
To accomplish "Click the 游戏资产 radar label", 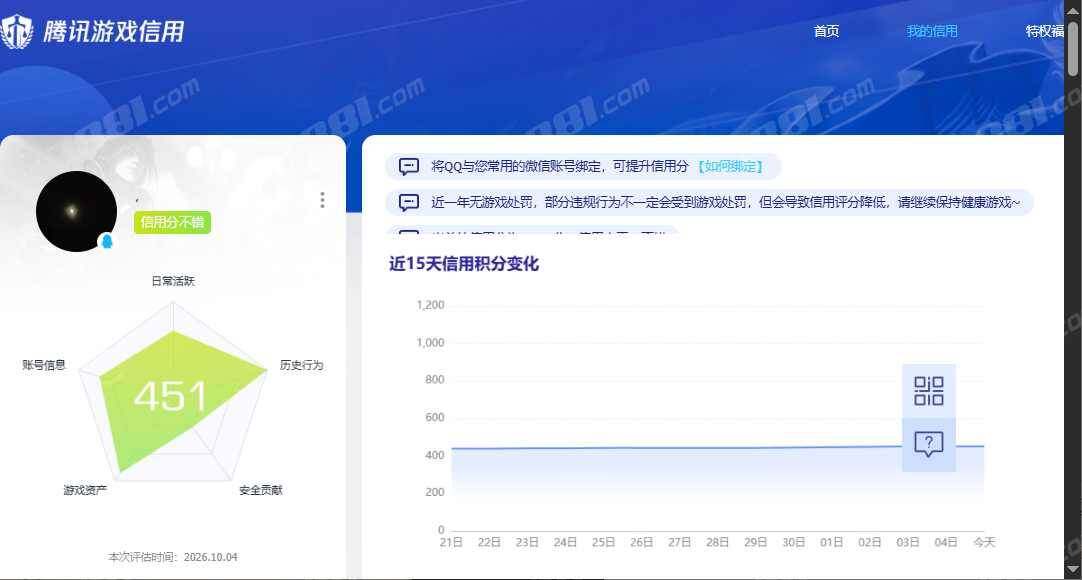I will point(85,490).
